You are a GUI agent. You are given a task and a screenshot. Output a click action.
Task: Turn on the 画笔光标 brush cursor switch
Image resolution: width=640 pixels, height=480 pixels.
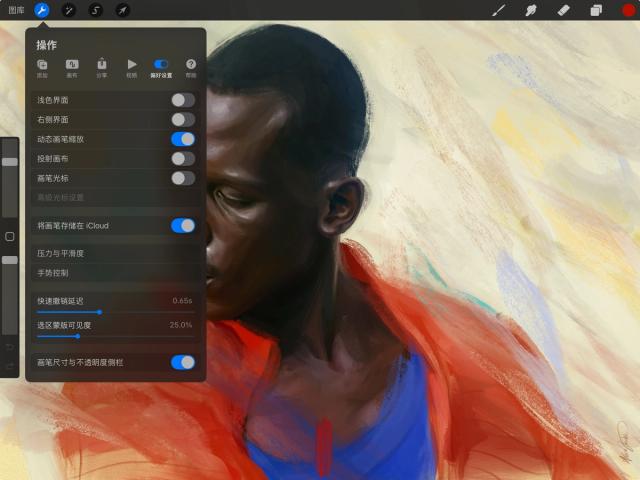[183, 178]
